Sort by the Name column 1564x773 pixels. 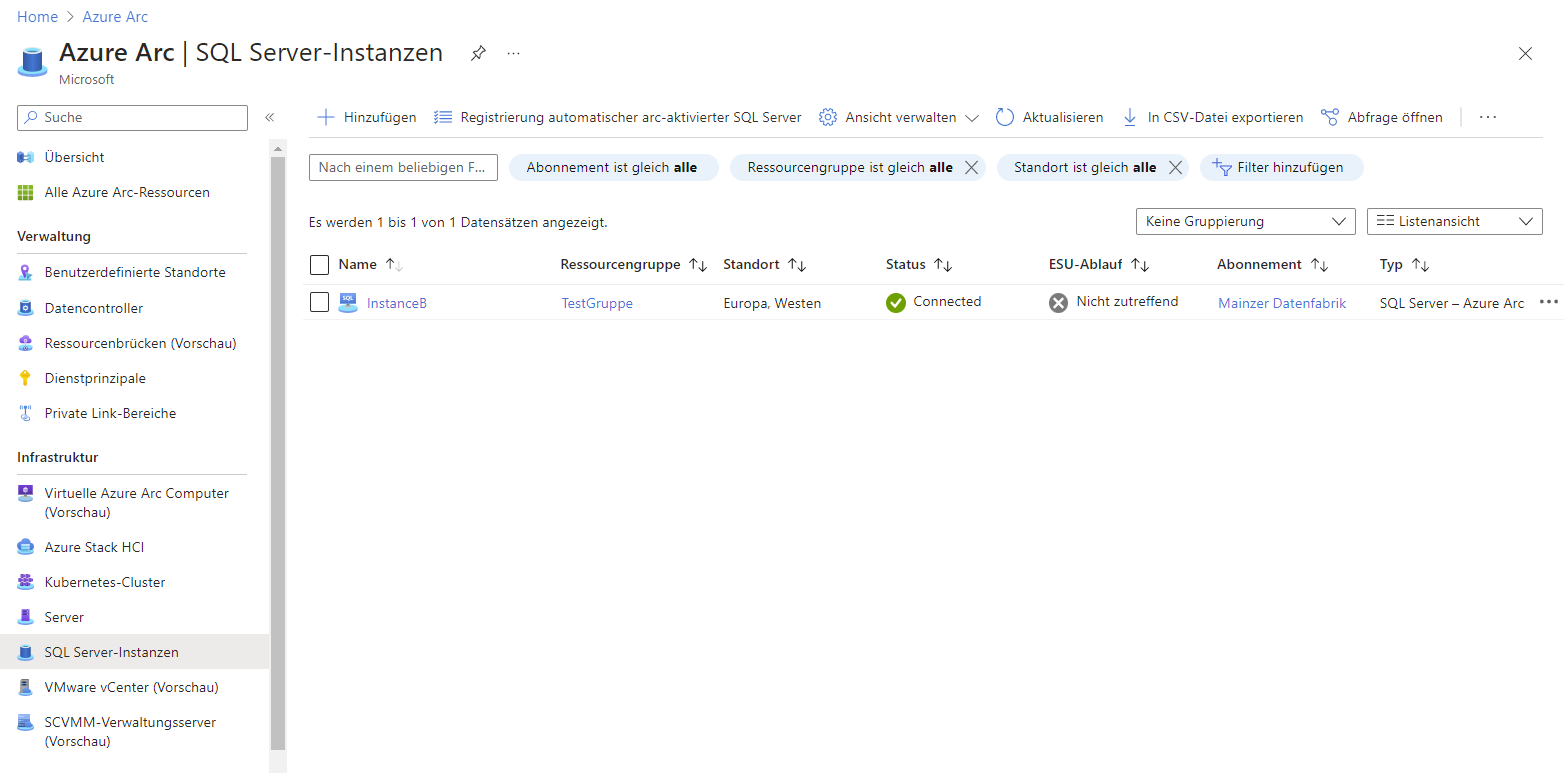(369, 265)
